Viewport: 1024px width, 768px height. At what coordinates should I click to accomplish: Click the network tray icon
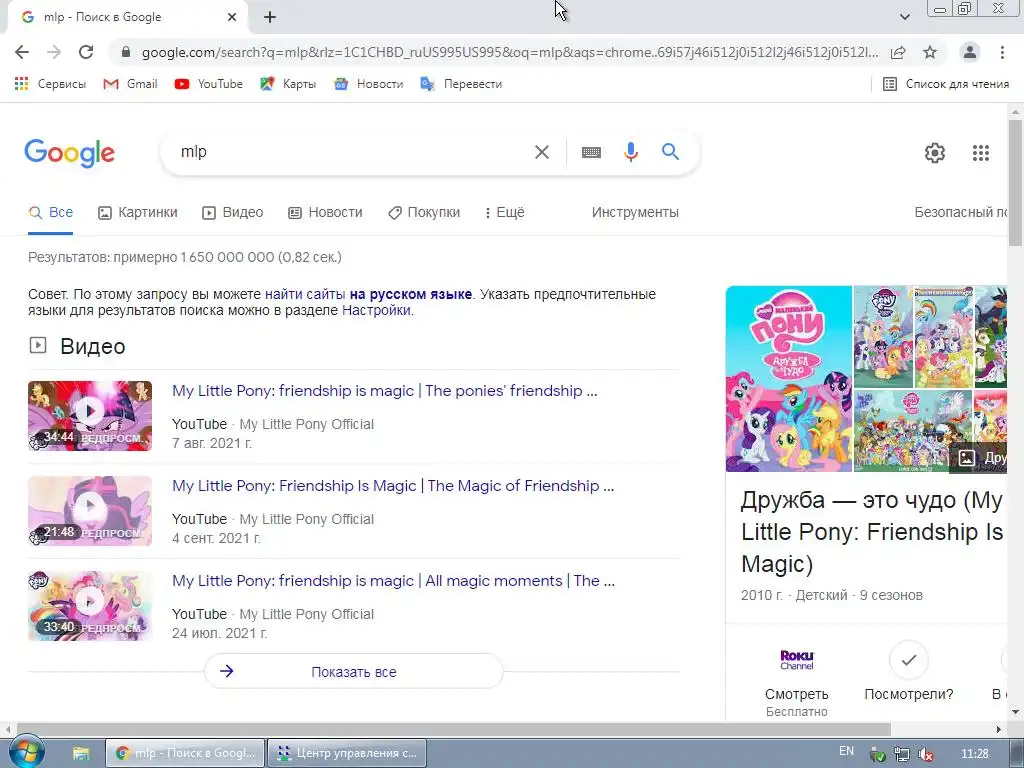[902, 754]
